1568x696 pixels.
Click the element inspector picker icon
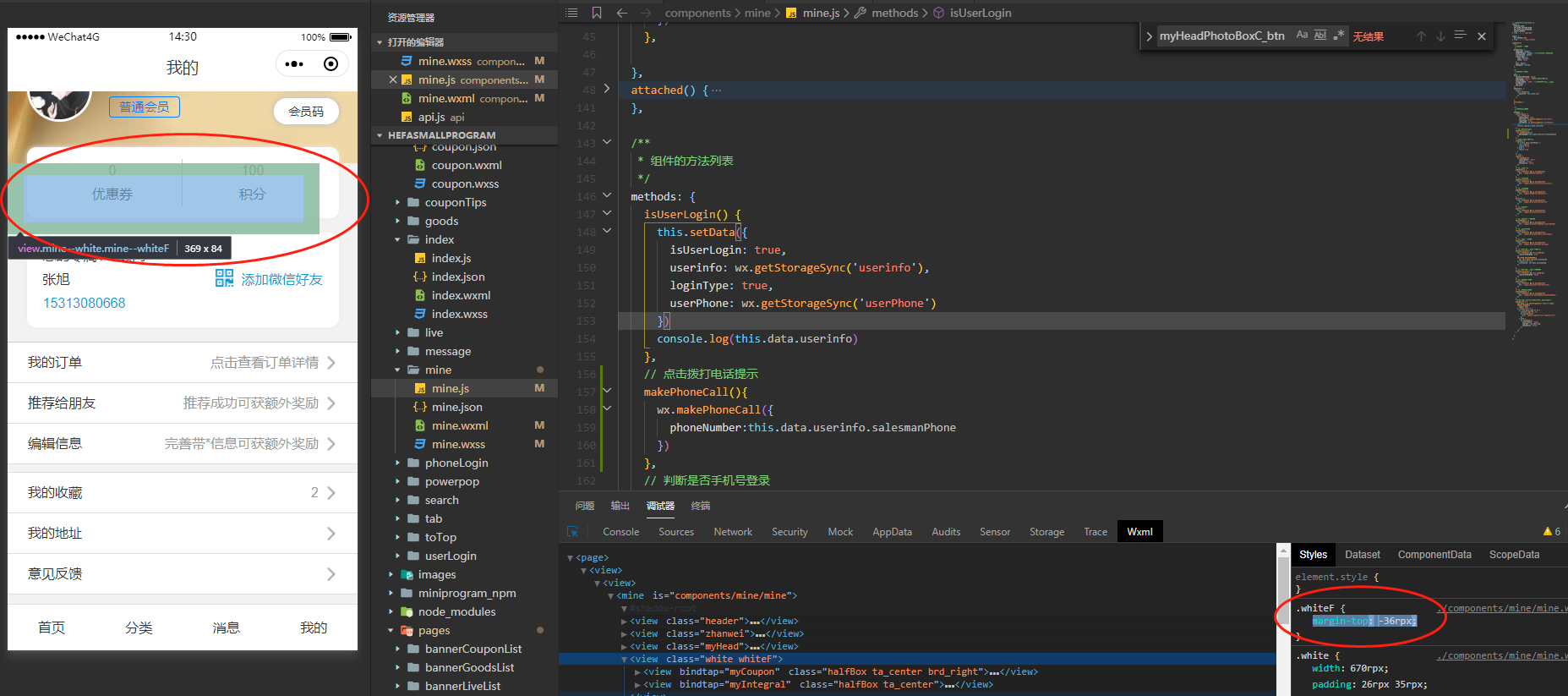[x=573, y=532]
